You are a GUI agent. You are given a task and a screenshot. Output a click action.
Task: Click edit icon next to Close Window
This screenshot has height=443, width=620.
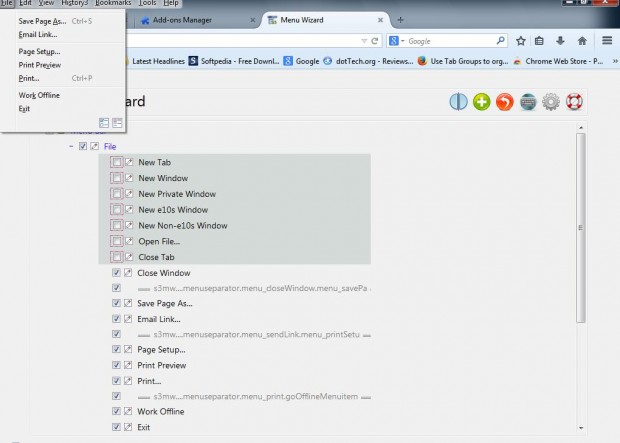[128, 273]
